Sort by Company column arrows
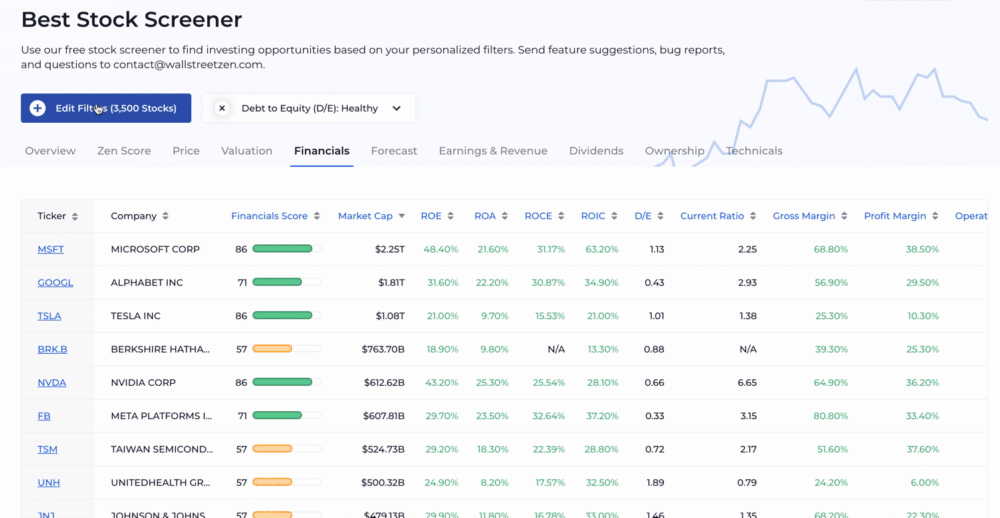Image resolution: width=1000 pixels, height=518 pixels. 165,216
